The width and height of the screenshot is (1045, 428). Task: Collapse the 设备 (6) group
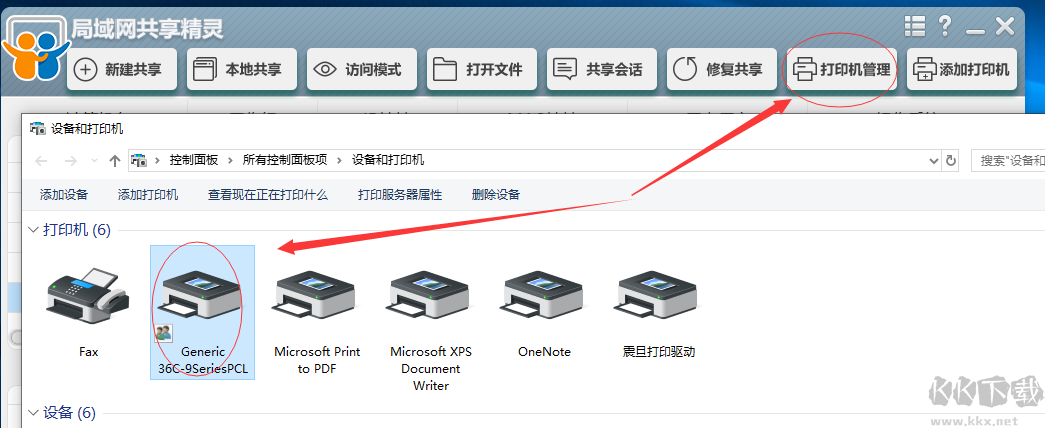point(33,413)
